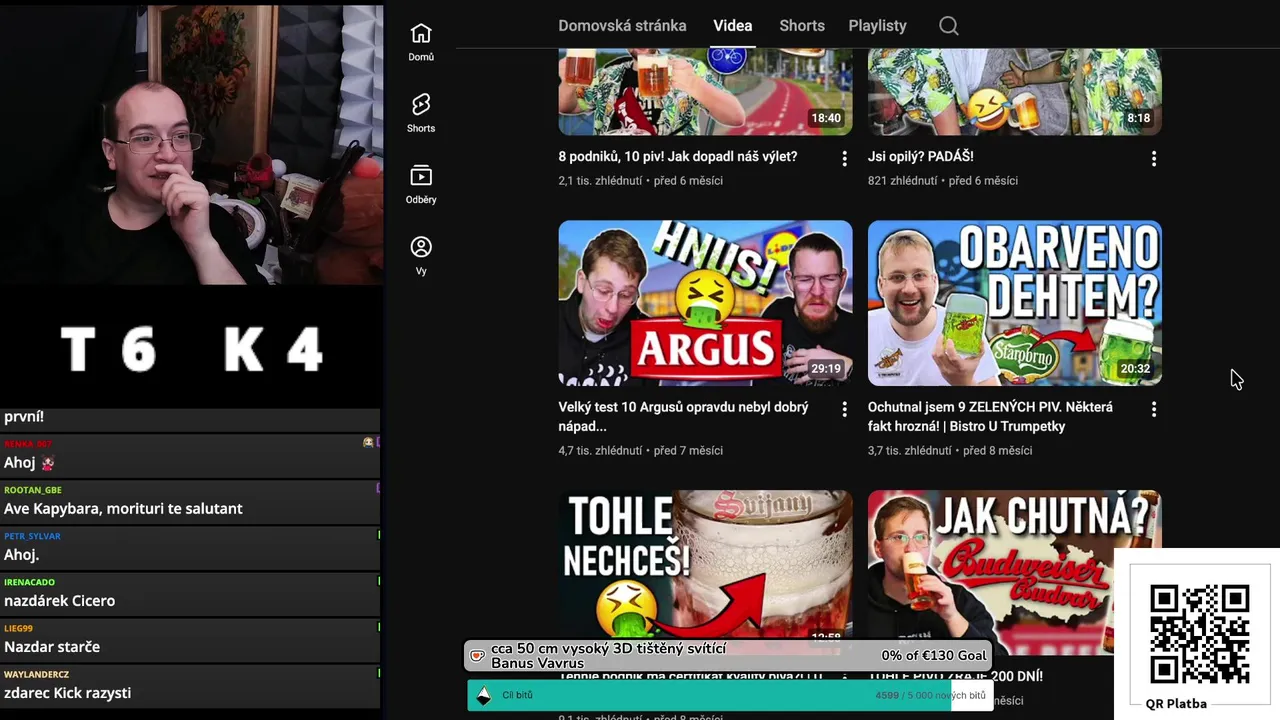Screen dimensions: 1280x720
Task: Open the Playlisty tab
Action: [x=877, y=26]
